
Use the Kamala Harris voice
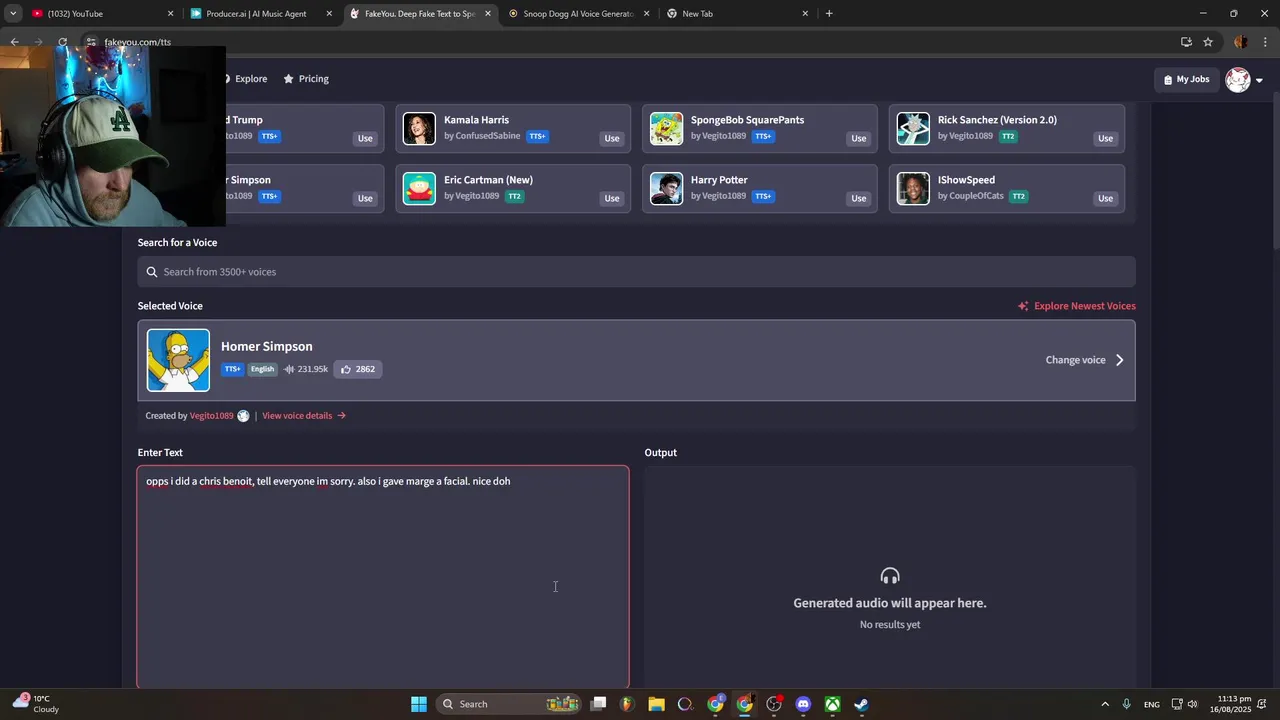pyautogui.click(x=612, y=138)
